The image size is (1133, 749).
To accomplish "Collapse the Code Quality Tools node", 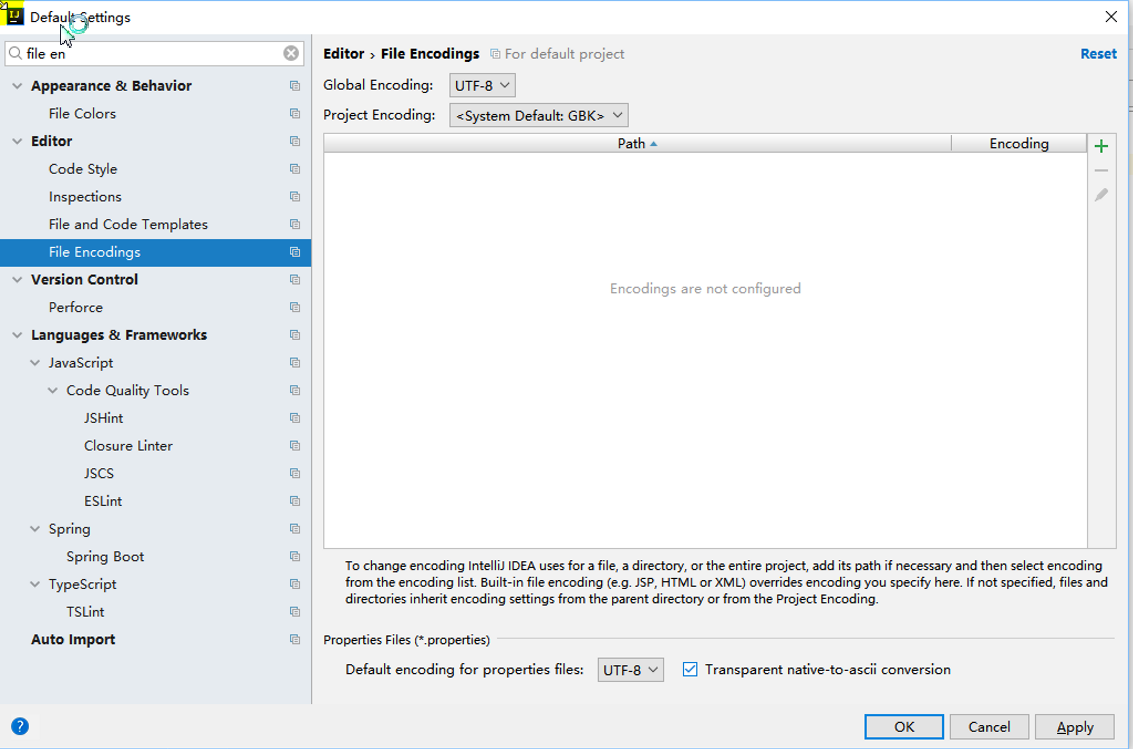I will click(x=53, y=390).
